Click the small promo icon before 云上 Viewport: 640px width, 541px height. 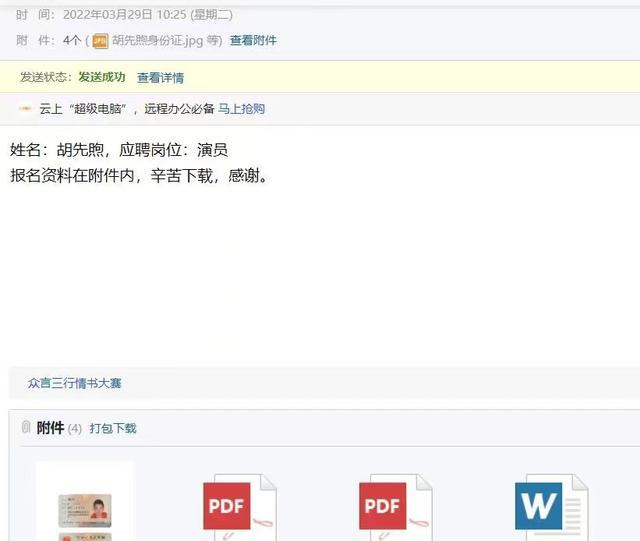tap(25, 109)
